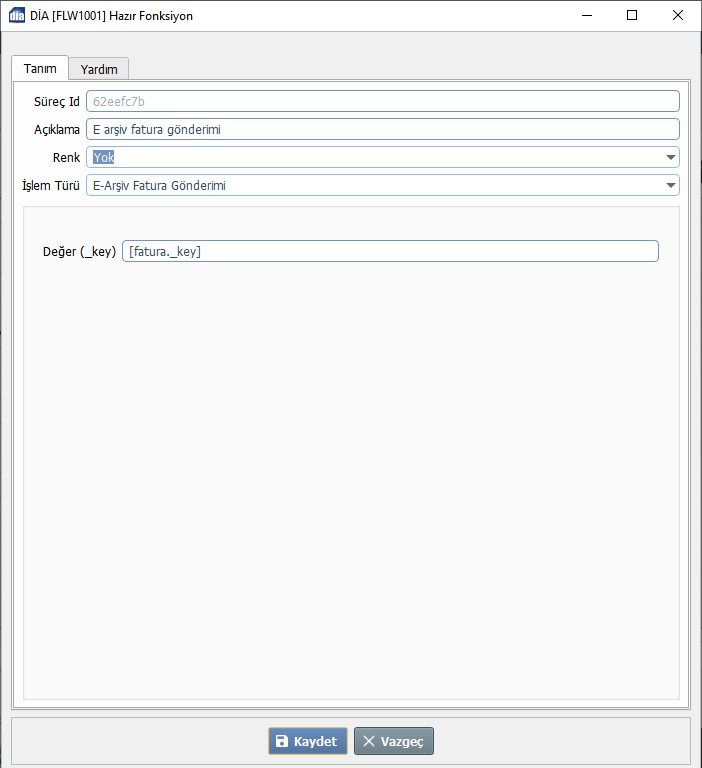This screenshot has height=768, width=702.
Task: Minimize the Hazır Fonksiyon window
Action: pyautogui.click(x=586, y=15)
